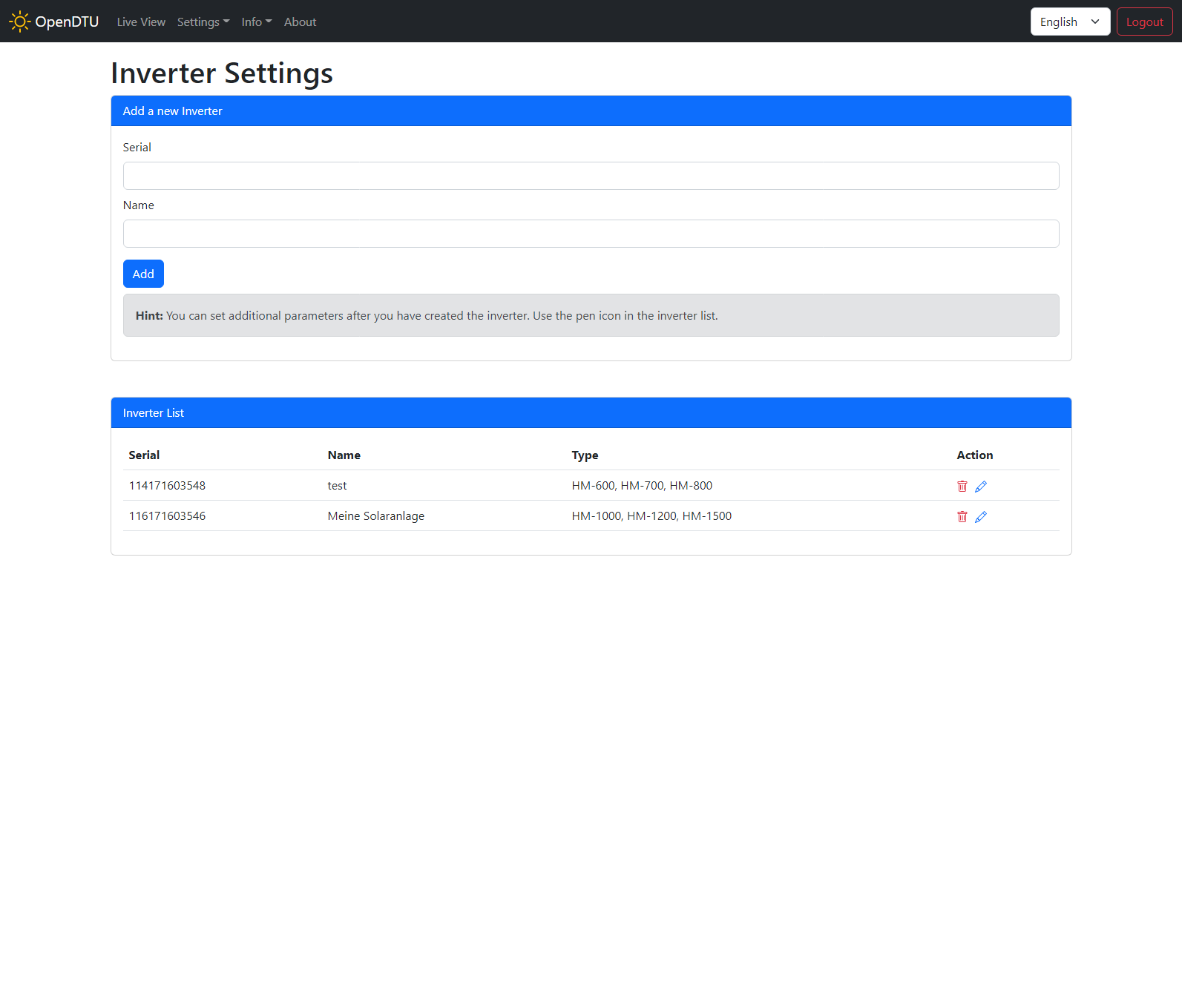Click the Inverter List panel header
1182x1008 pixels.
click(591, 413)
